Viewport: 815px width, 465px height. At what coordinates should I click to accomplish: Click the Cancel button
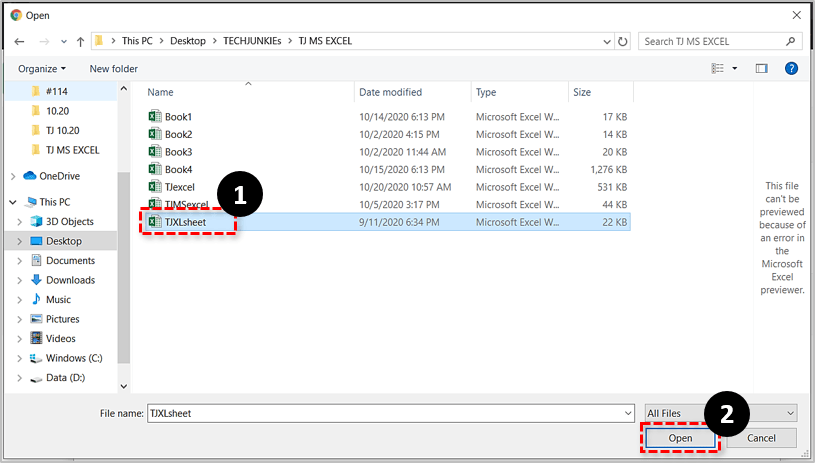(761, 438)
